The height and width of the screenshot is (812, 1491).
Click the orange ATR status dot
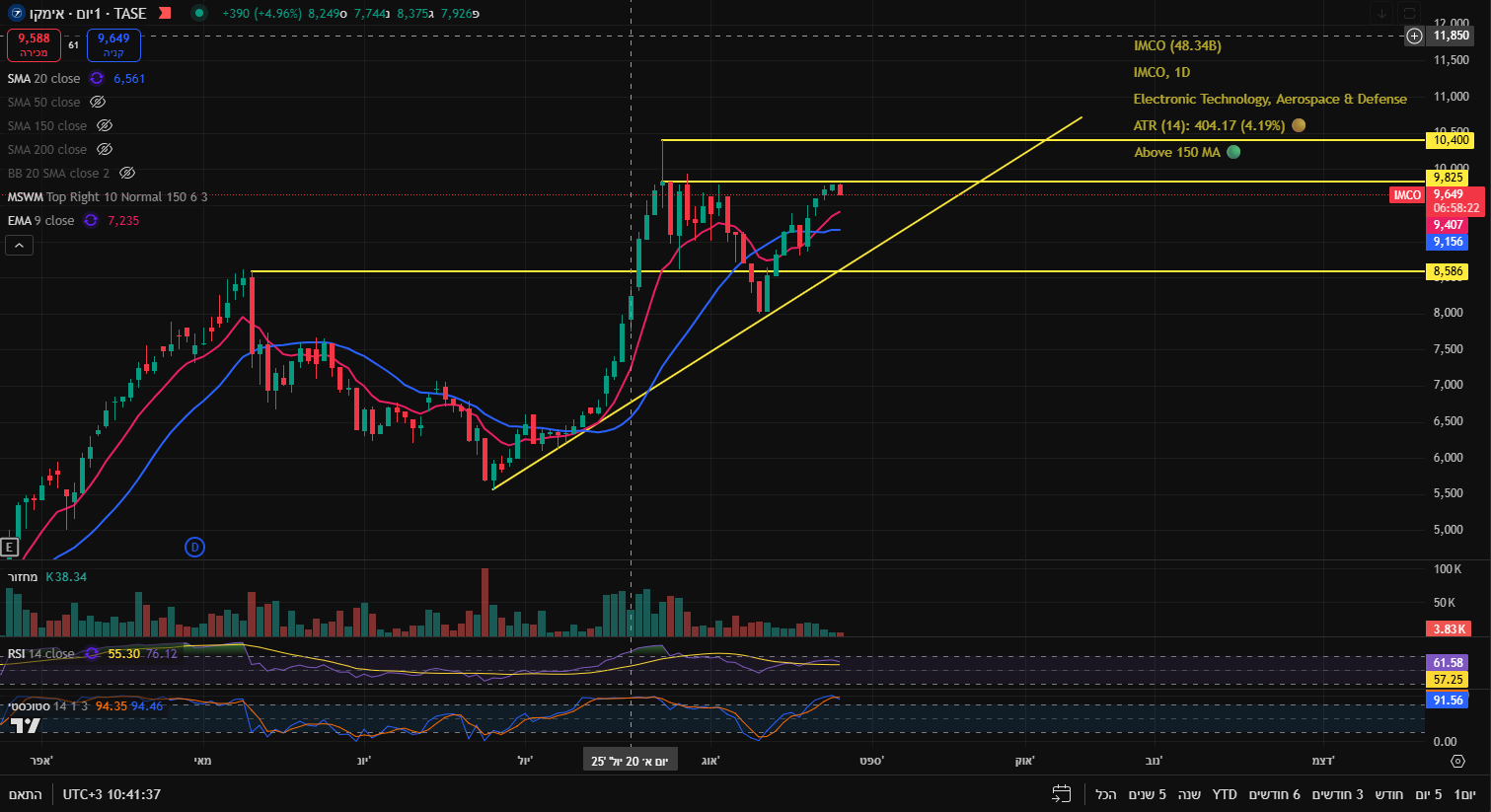tap(1299, 125)
